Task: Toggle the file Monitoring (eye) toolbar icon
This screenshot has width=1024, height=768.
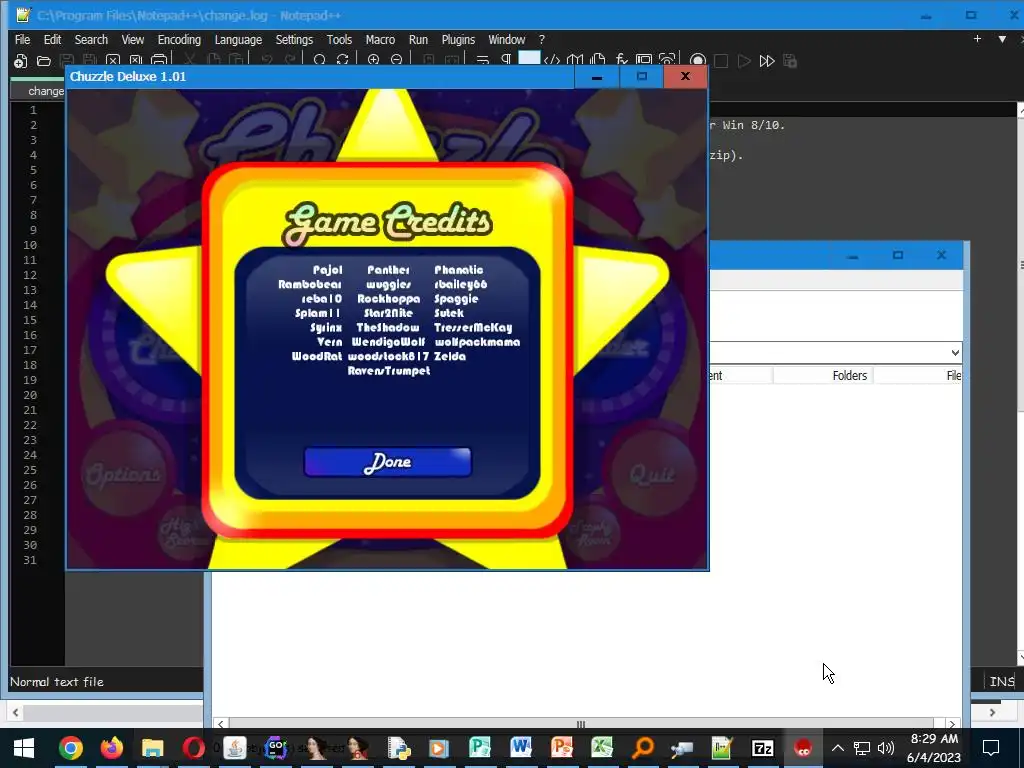Action: pos(667,61)
